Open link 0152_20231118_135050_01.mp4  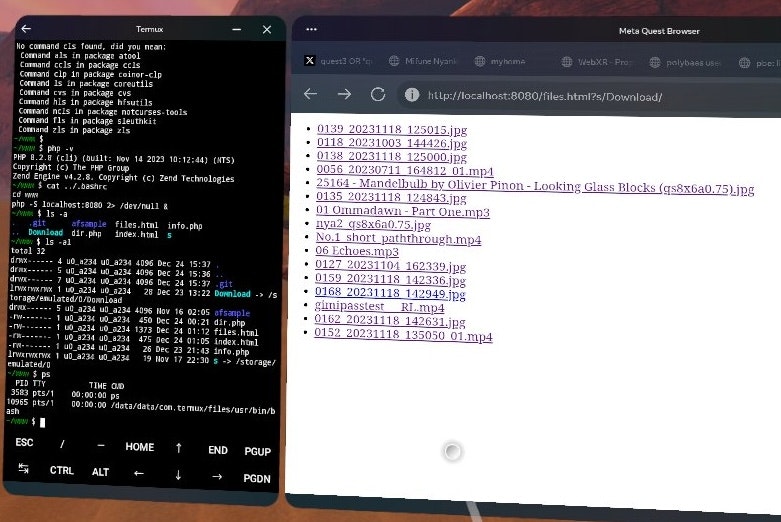click(403, 334)
